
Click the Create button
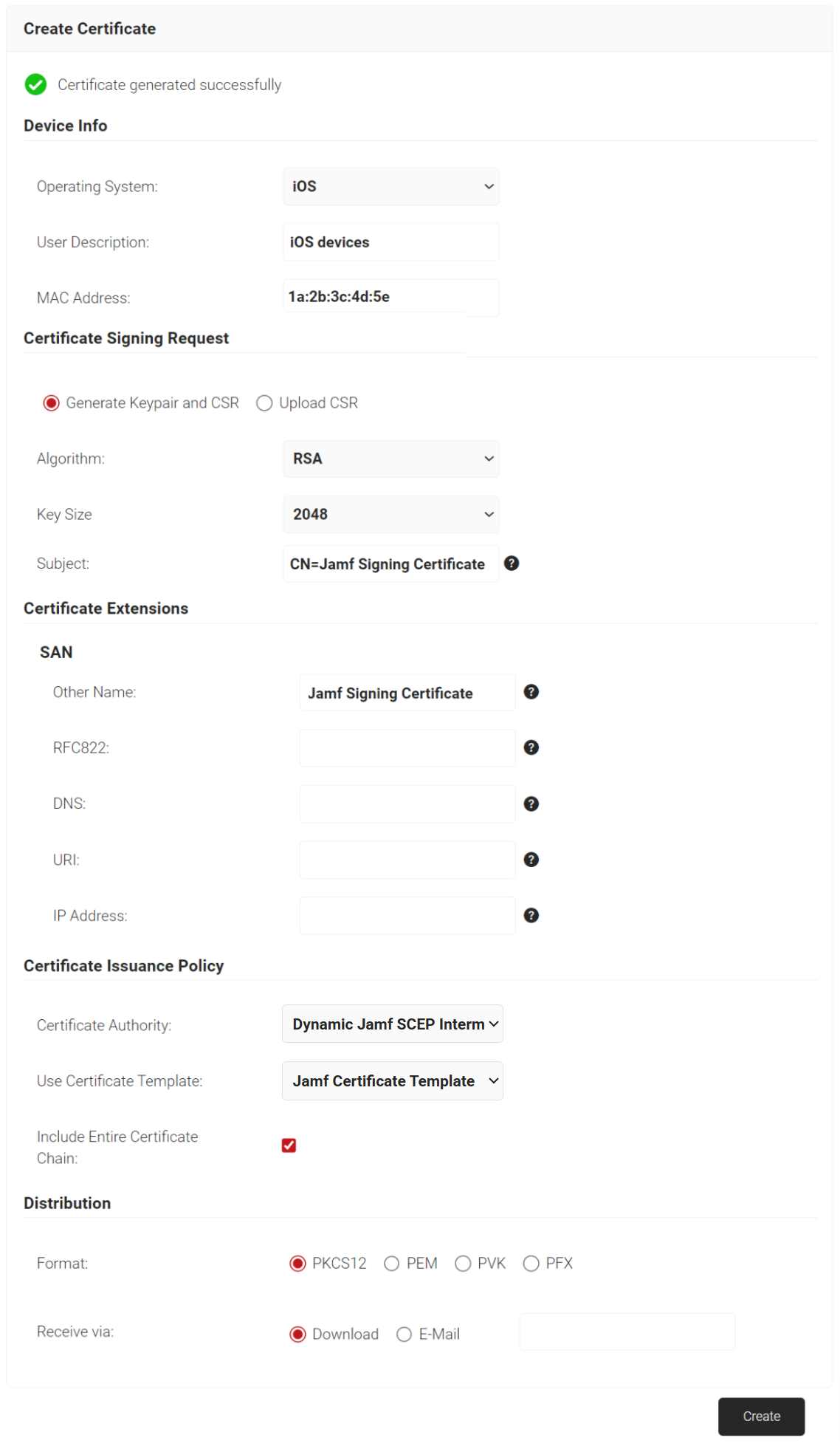coord(761,1417)
